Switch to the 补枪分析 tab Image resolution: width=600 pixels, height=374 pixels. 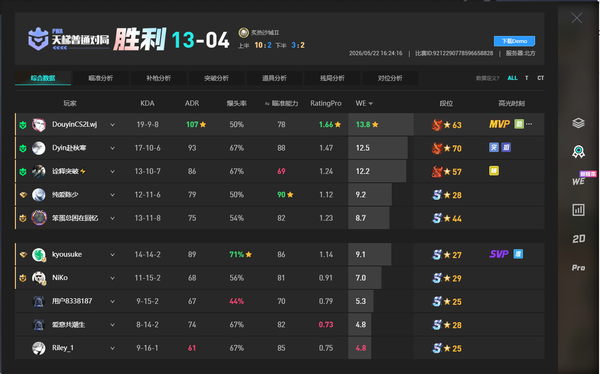tap(158, 78)
